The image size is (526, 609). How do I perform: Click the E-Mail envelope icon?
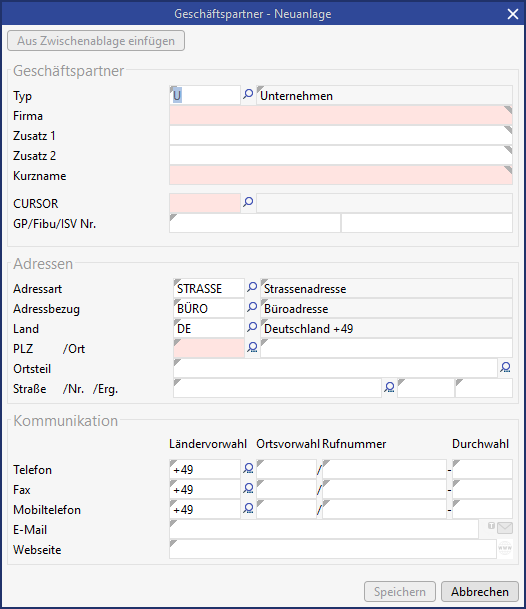505,528
